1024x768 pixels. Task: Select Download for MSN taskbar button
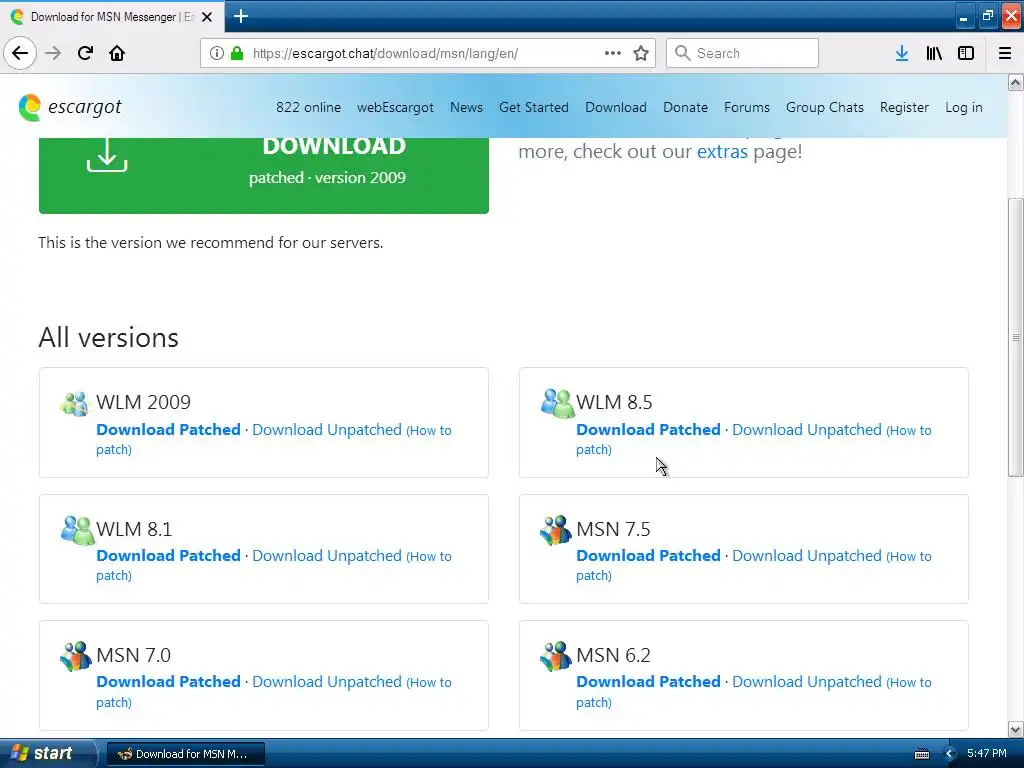click(x=185, y=754)
